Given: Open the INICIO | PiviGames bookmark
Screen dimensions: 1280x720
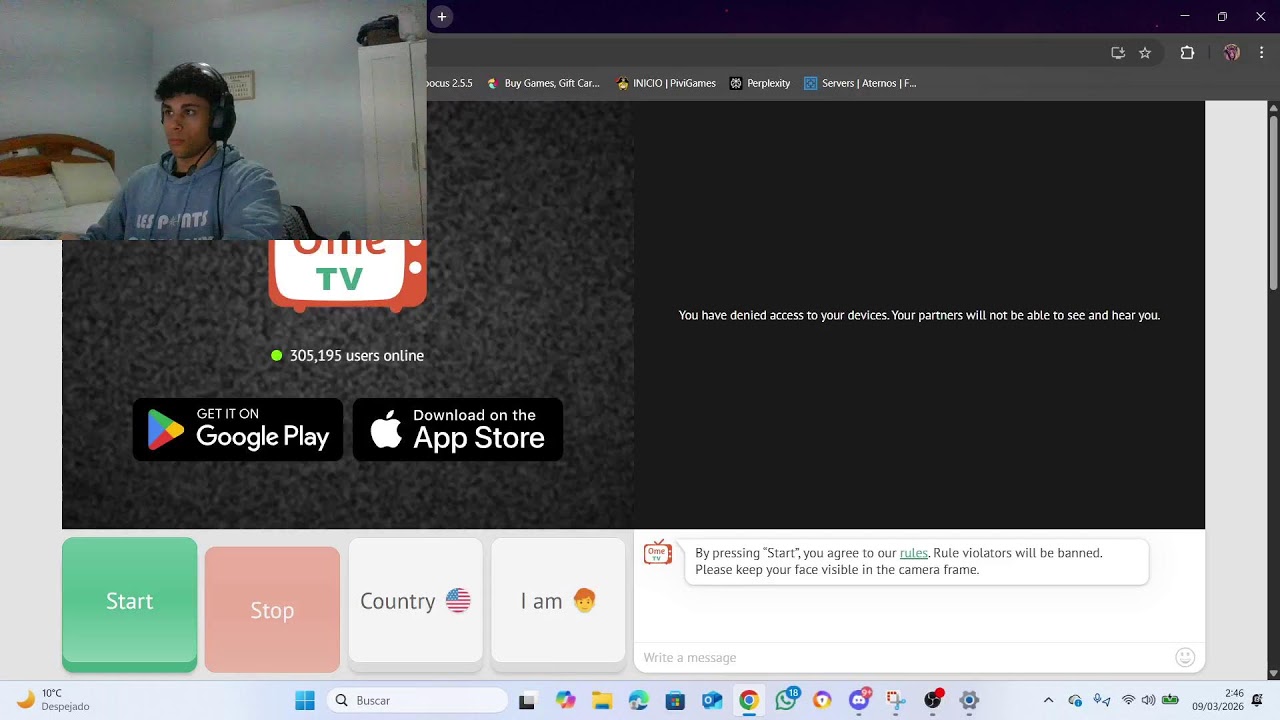Looking at the screenshot, I should tap(666, 83).
